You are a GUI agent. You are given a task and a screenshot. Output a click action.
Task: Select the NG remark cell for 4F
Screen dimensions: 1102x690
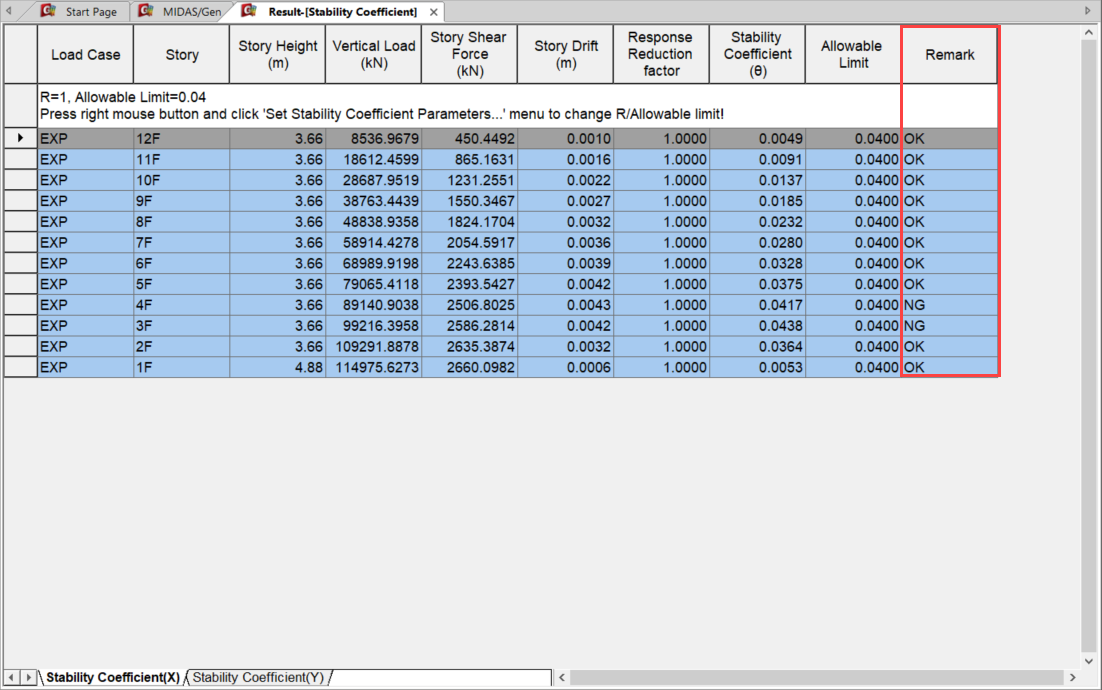(949, 305)
